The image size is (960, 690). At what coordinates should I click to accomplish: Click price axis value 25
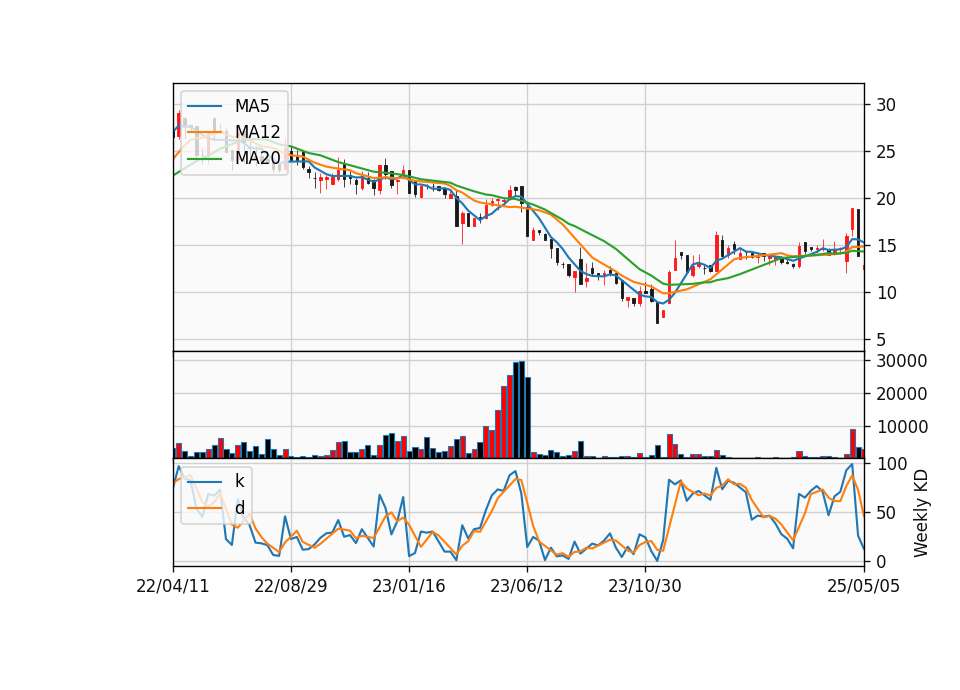(886, 152)
